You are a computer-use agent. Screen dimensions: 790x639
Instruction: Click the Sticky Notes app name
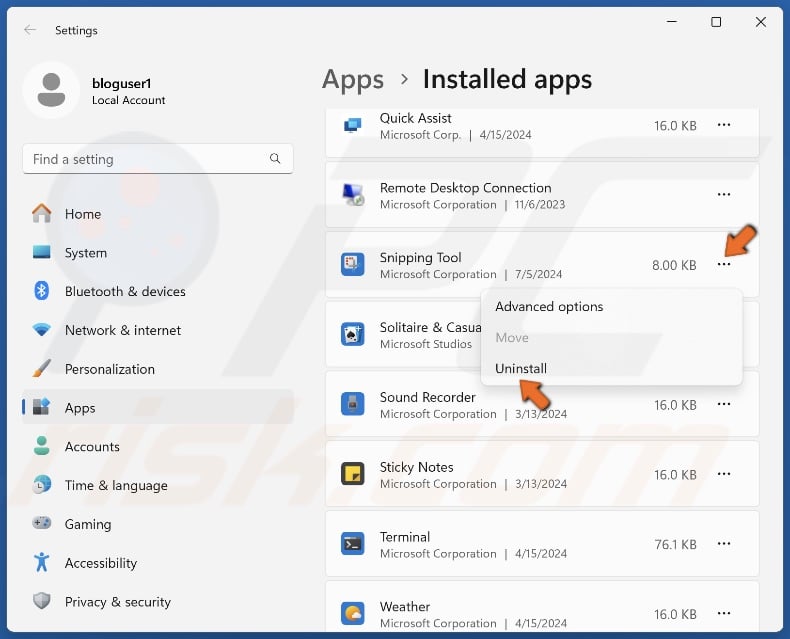tap(417, 468)
